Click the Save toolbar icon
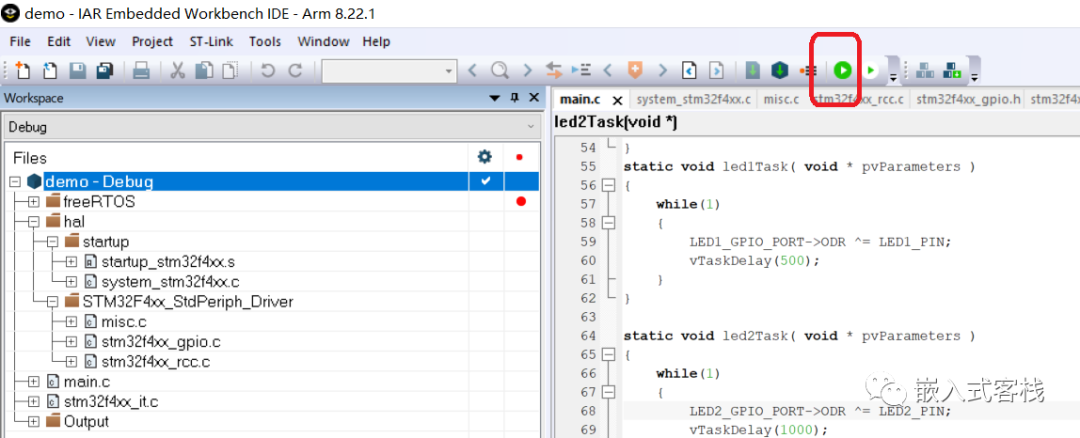This screenshot has height=438, width=1080. (x=78, y=70)
